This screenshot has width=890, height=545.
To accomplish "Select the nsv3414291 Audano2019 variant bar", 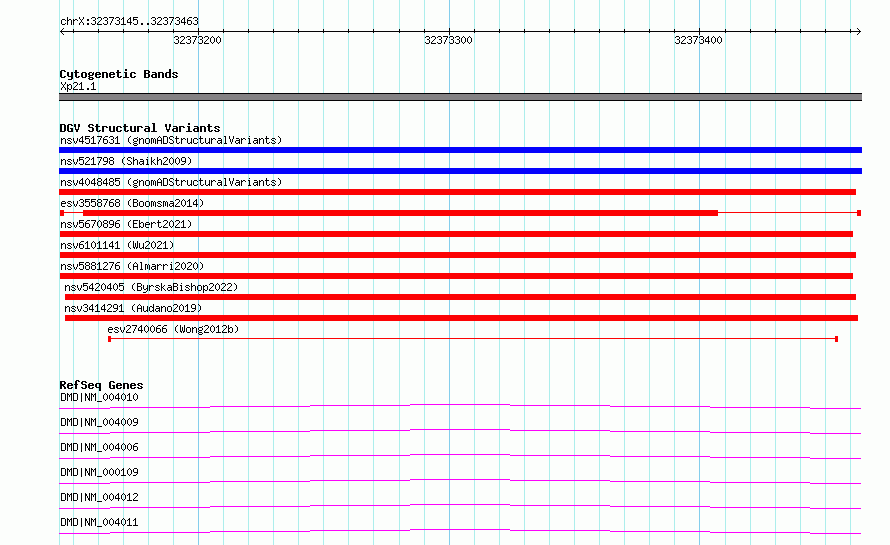I will coord(461,318).
